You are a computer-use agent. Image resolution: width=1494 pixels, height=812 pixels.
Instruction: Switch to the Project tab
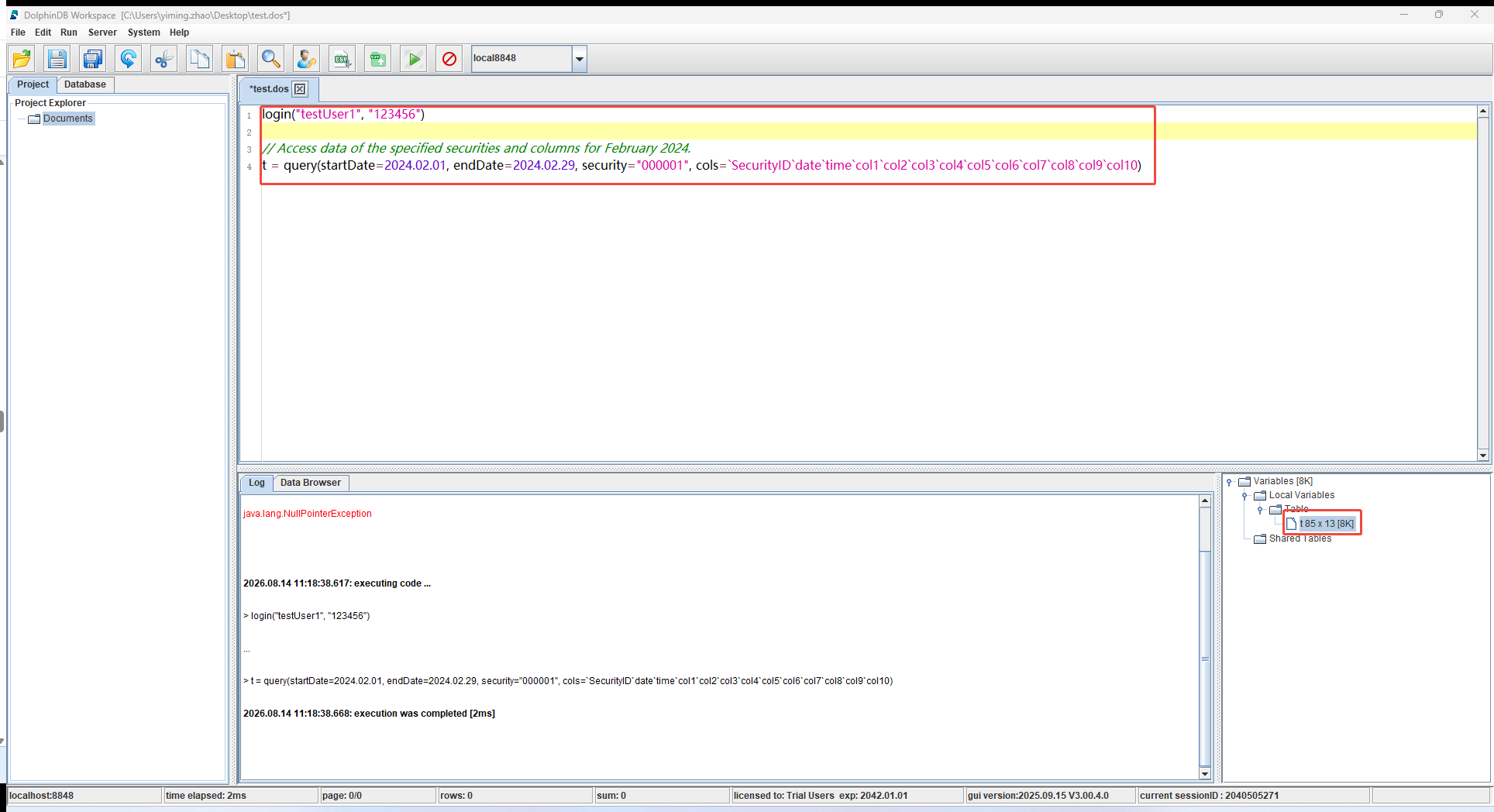tap(33, 84)
